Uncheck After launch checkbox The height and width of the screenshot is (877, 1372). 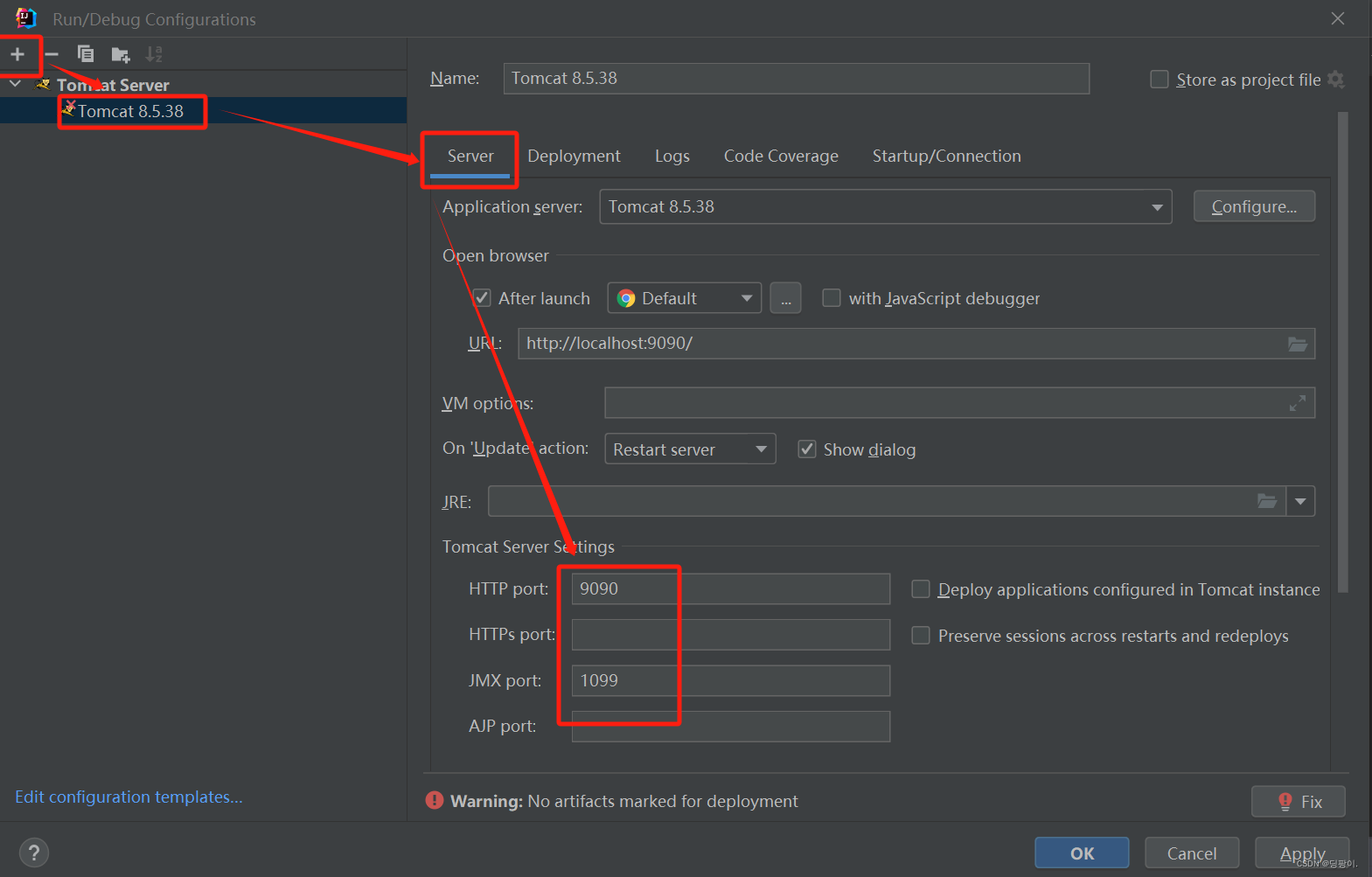click(x=482, y=298)
